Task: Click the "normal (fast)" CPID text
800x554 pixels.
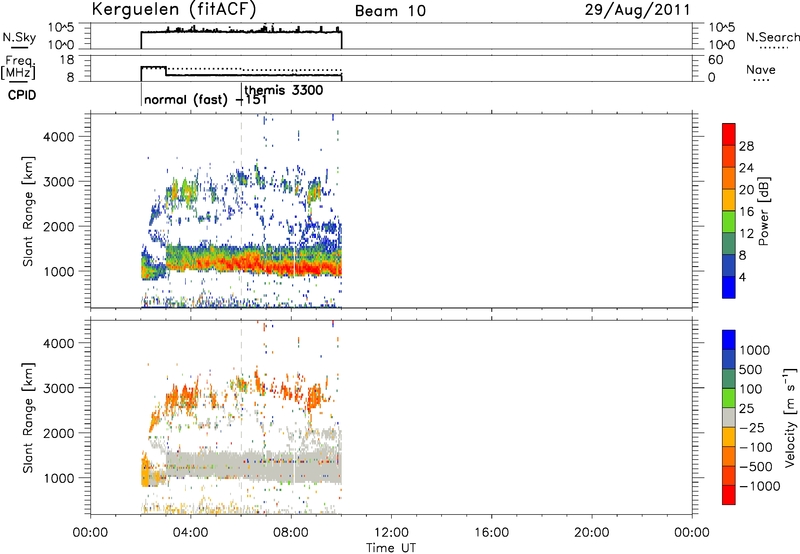Action: coord(186,99)
